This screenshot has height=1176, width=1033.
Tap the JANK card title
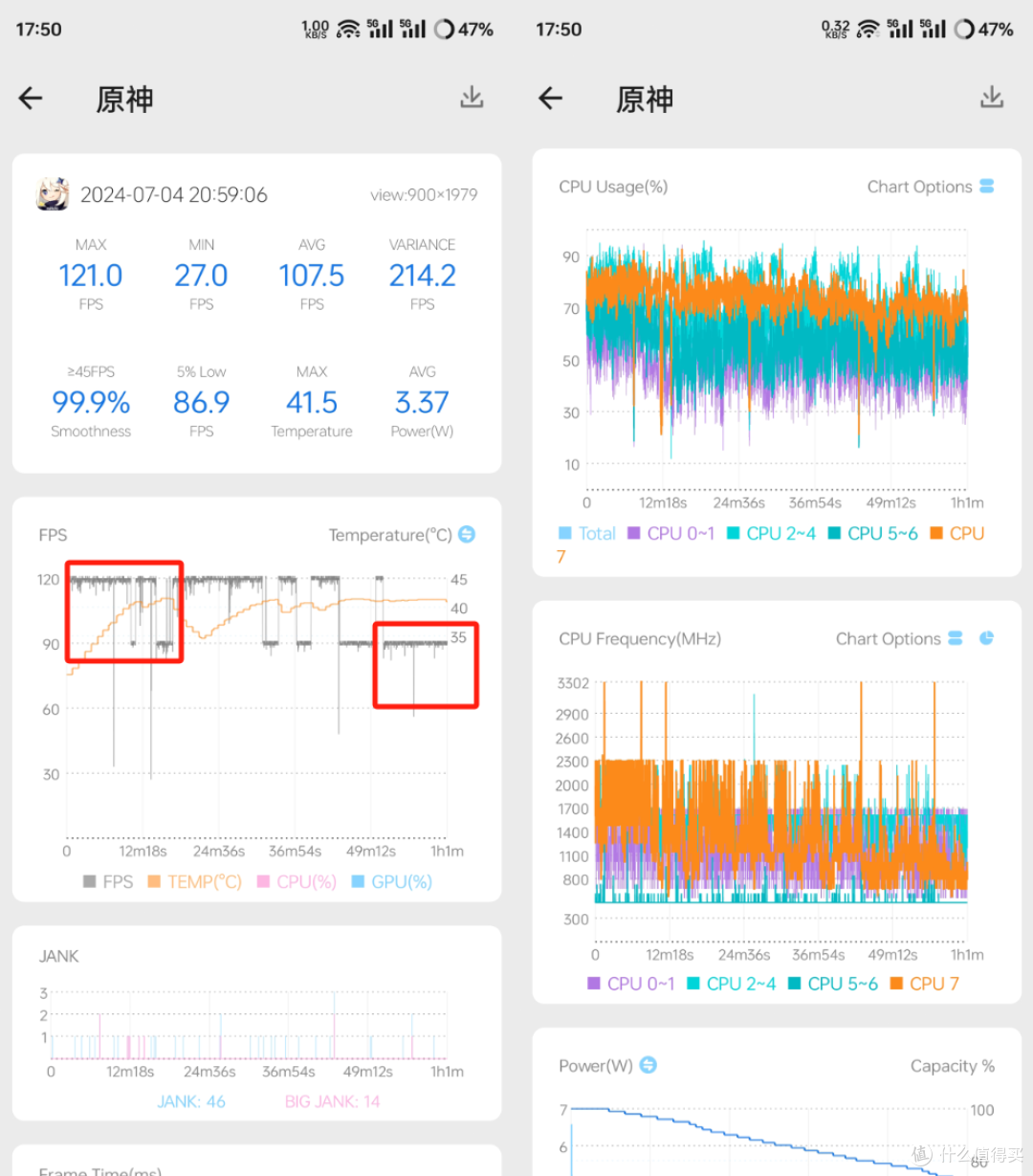(x=58, y=956)
